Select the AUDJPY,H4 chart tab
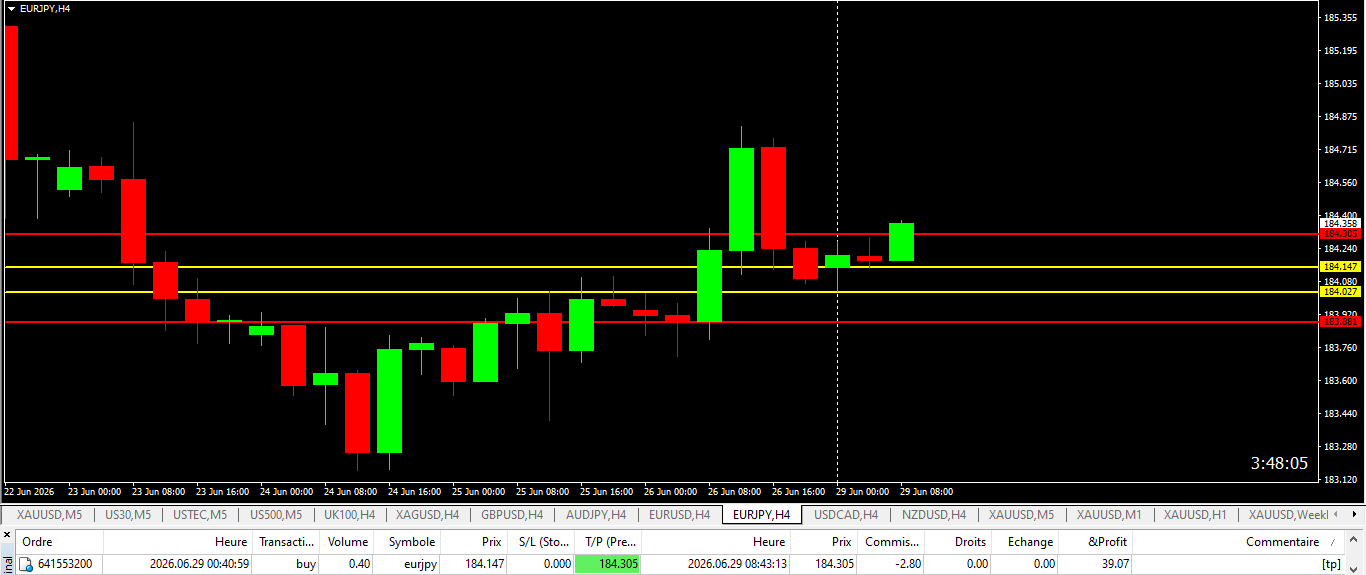1366x575 pixels. tap(595, 515)
